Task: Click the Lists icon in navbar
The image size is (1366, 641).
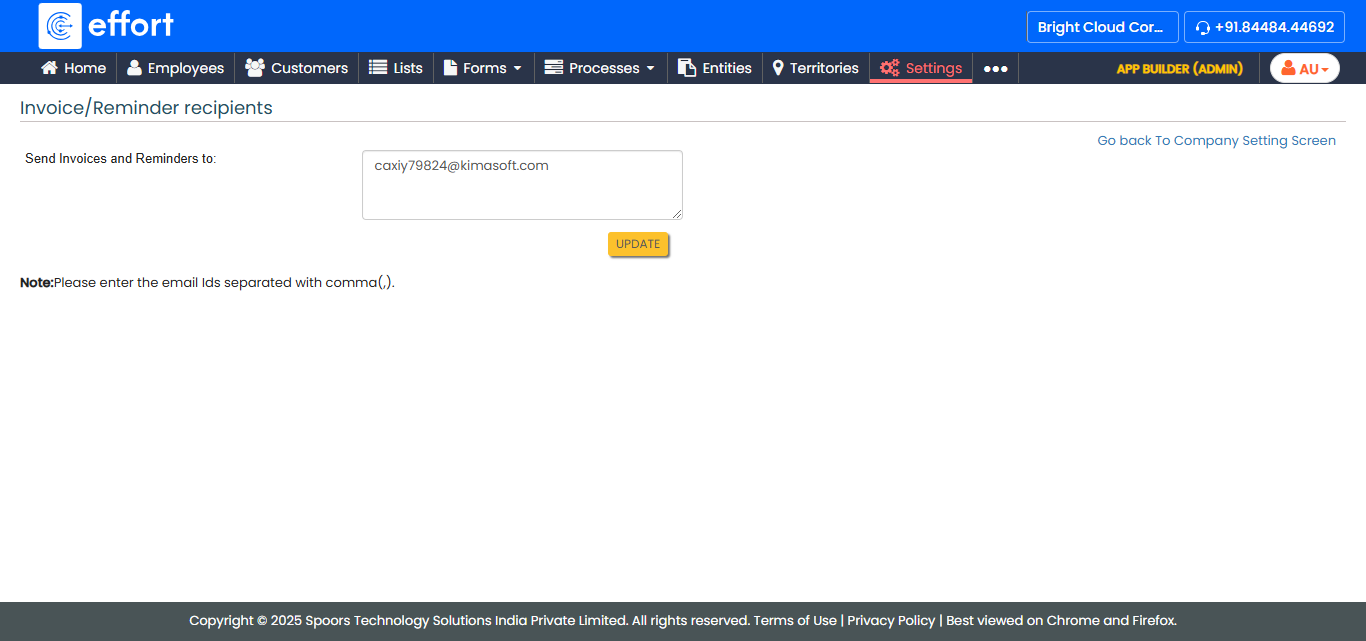Action: click(378, 68)
